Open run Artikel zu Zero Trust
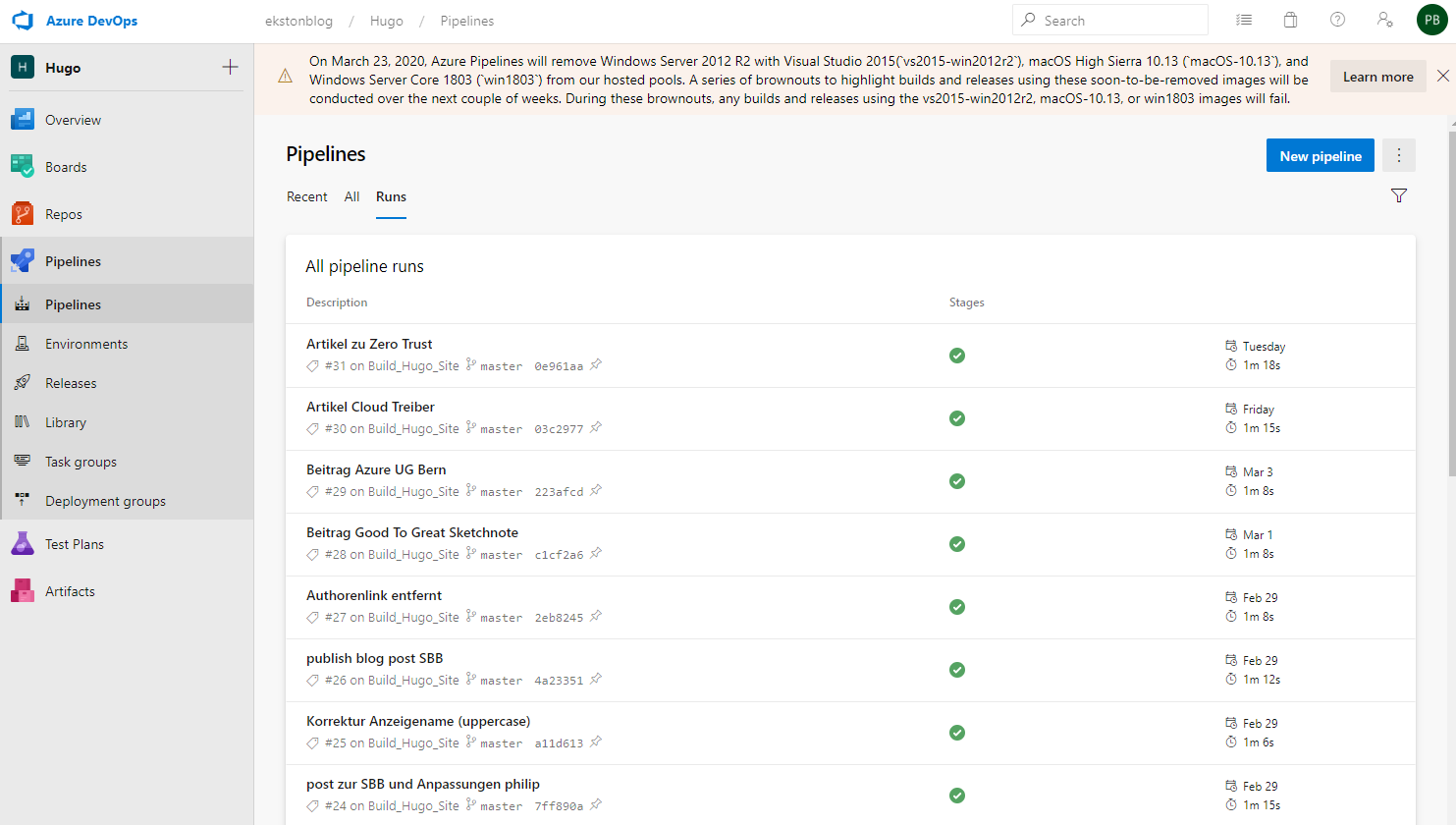 369,344
